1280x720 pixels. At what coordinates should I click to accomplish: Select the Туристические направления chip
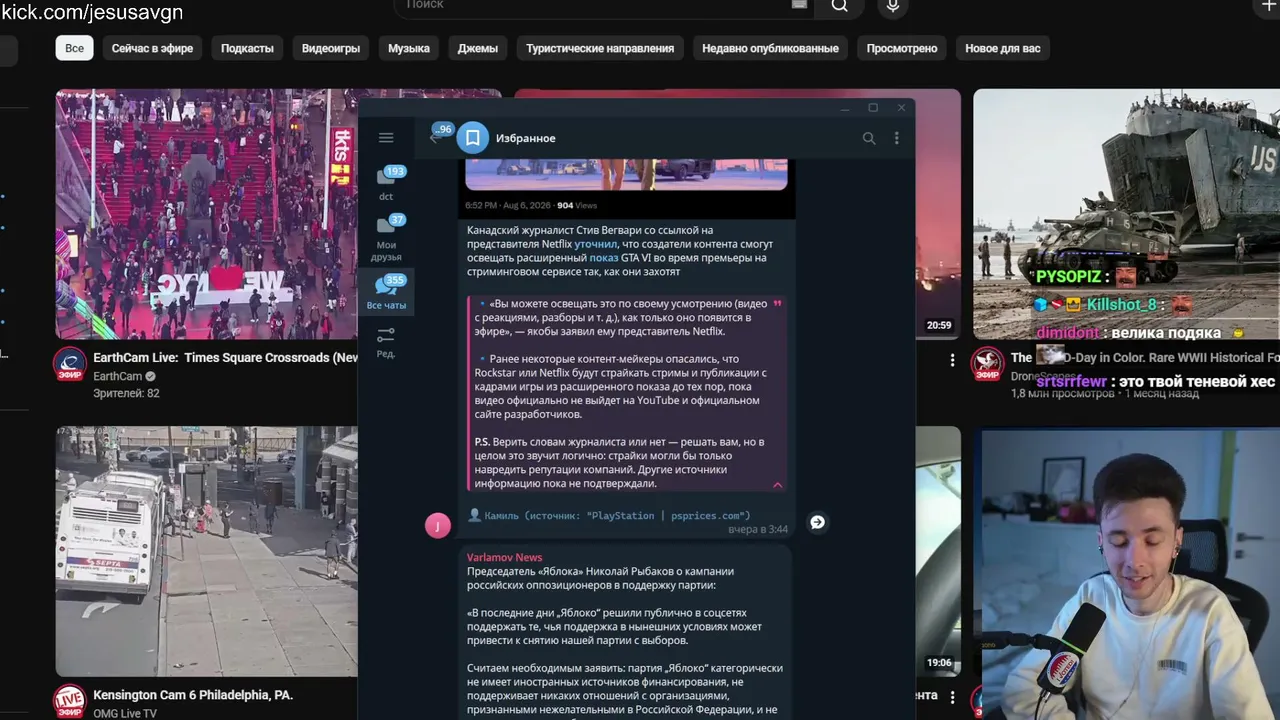[x=600, y=48]
